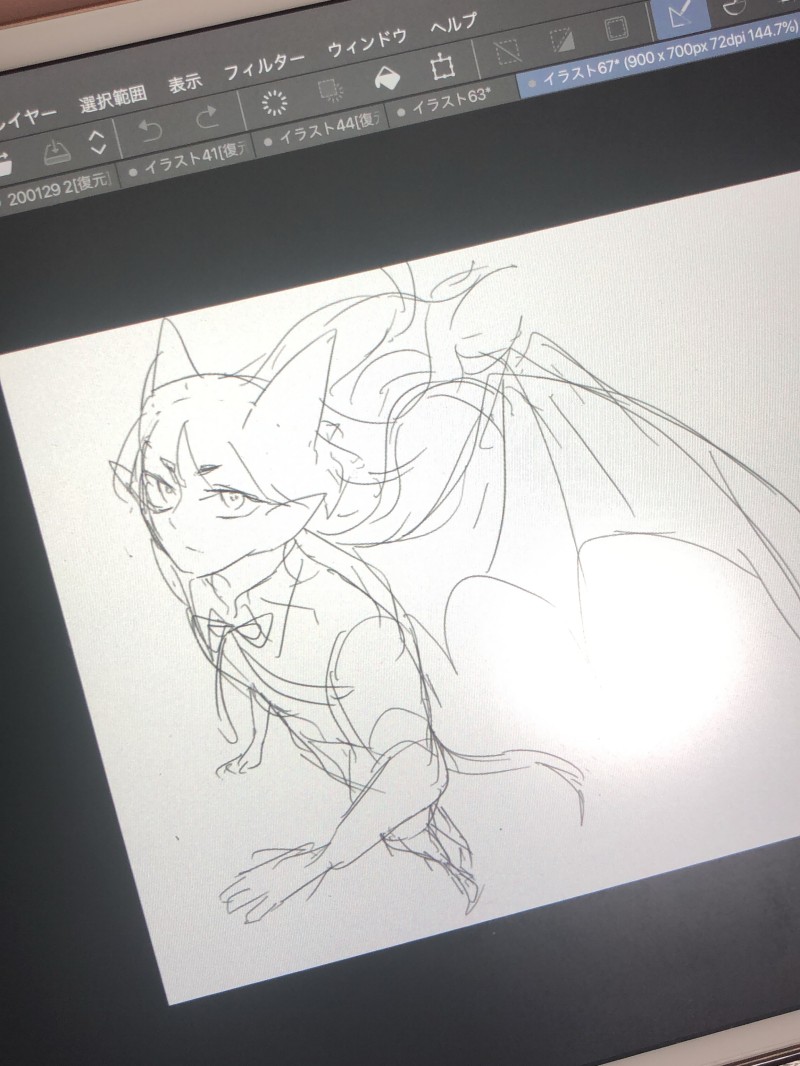Switch to the イラスト44[復元] tab

point(322,129)
